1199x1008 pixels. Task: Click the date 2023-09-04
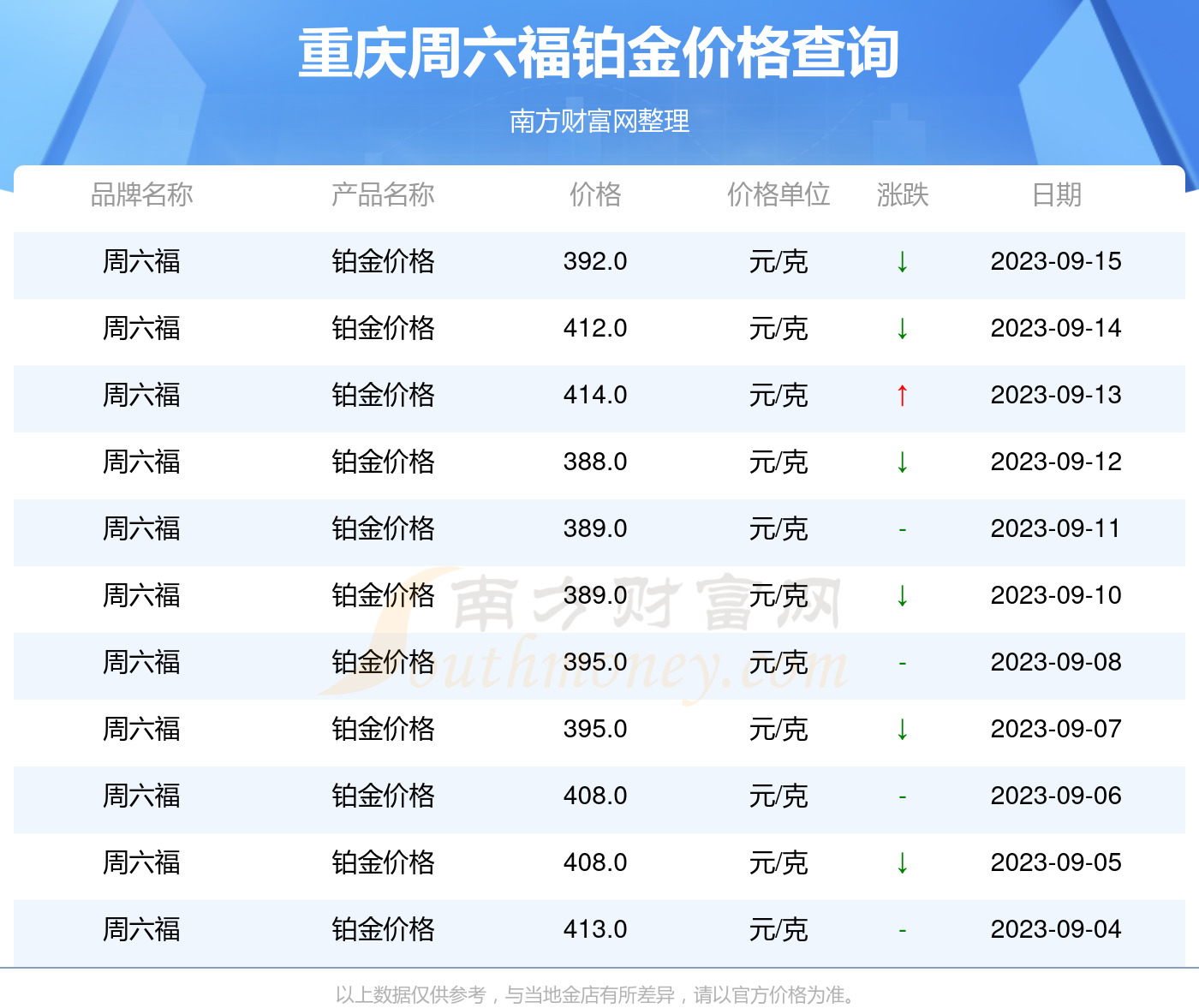point(1056,929)
